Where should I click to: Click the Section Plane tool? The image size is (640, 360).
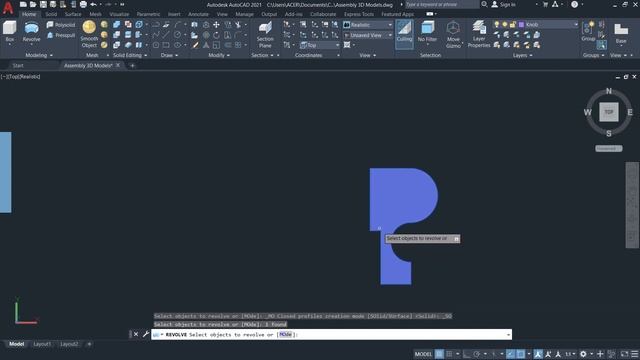265,35
